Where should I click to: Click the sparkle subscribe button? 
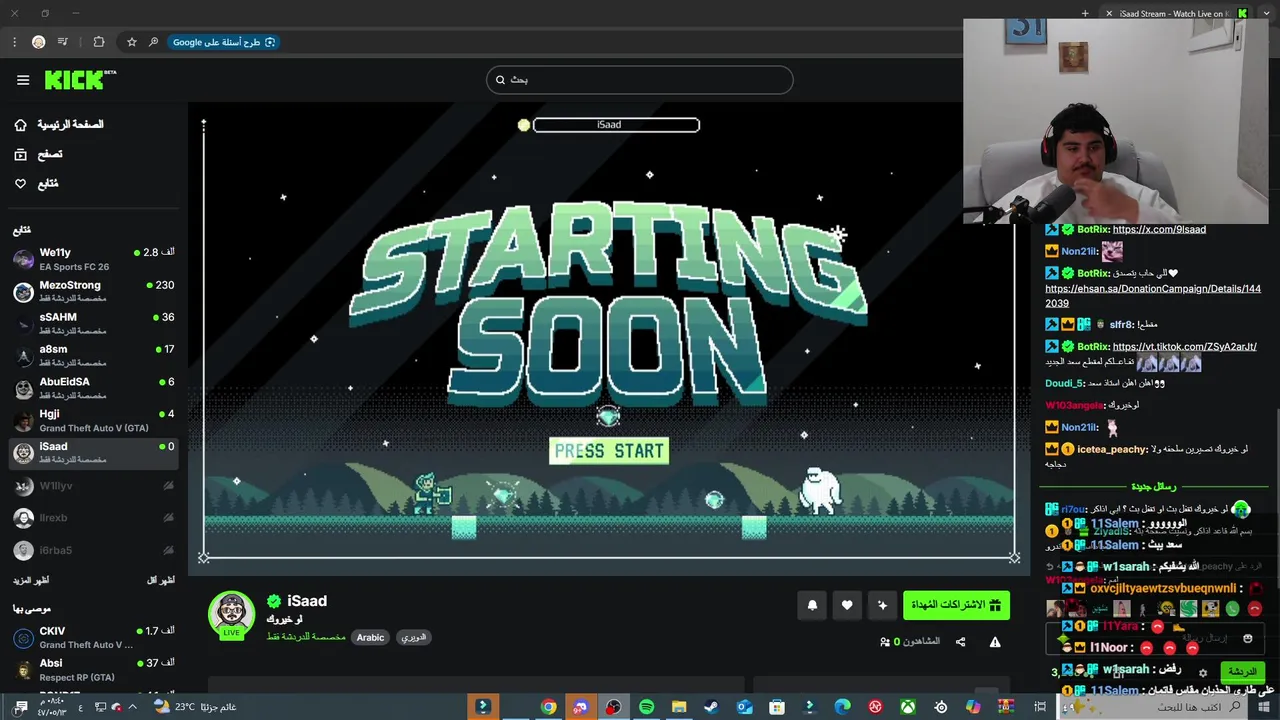click(x=882, y=605)
